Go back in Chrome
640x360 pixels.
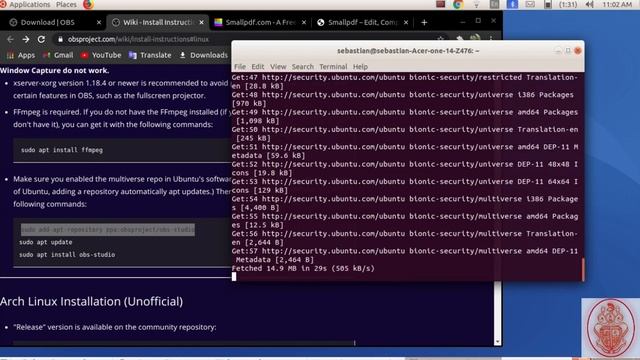(x=10, y=39)
